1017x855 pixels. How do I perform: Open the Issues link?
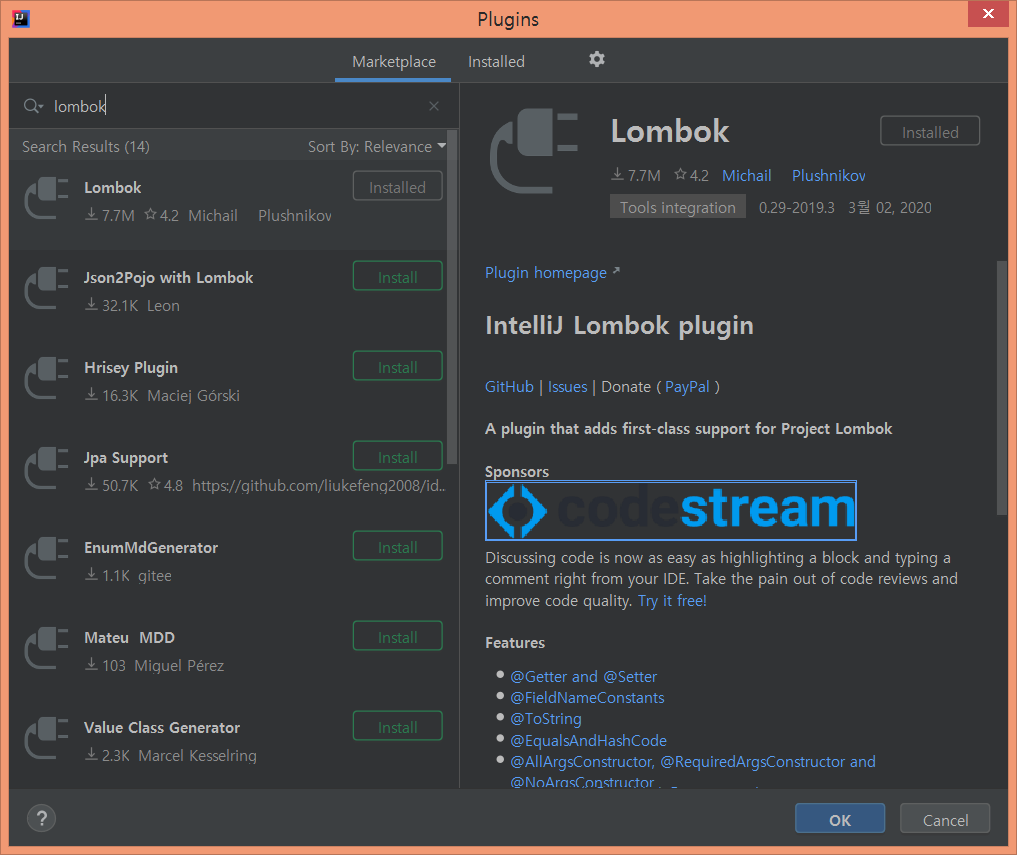[568, 387]
